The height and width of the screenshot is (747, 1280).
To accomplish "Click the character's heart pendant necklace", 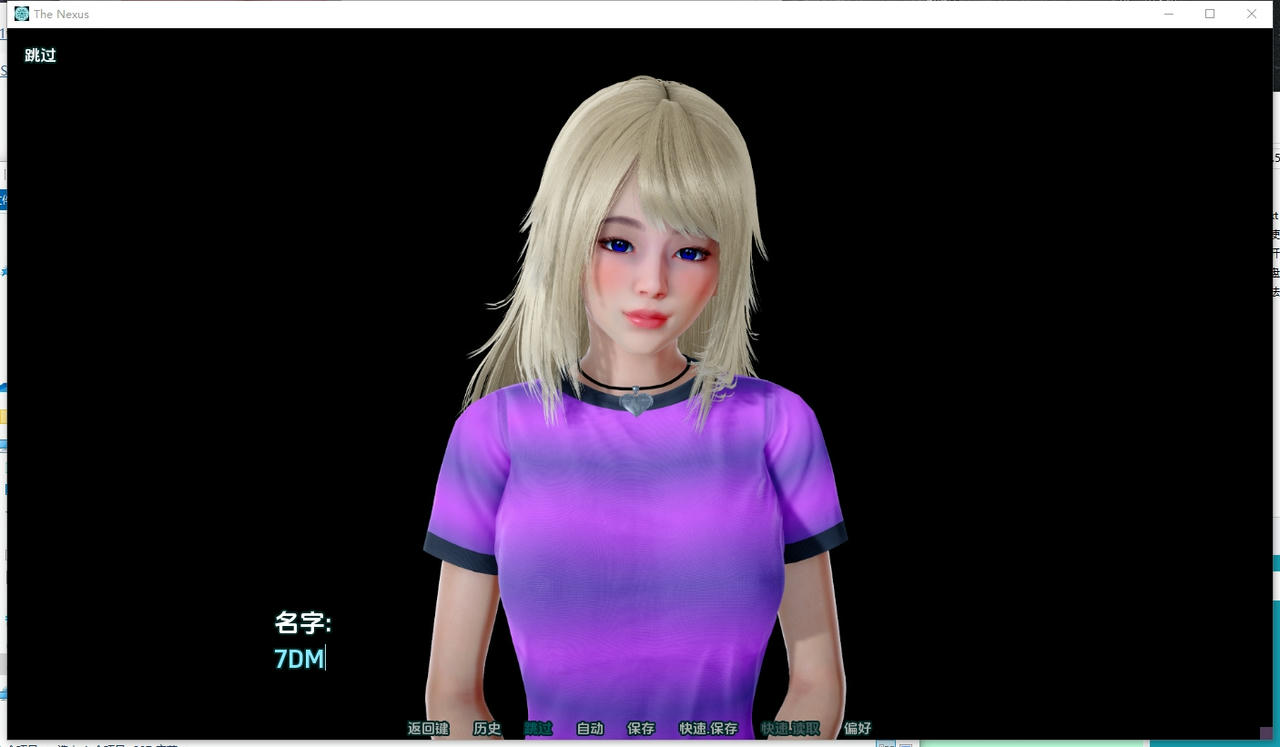I will point(634,404).
